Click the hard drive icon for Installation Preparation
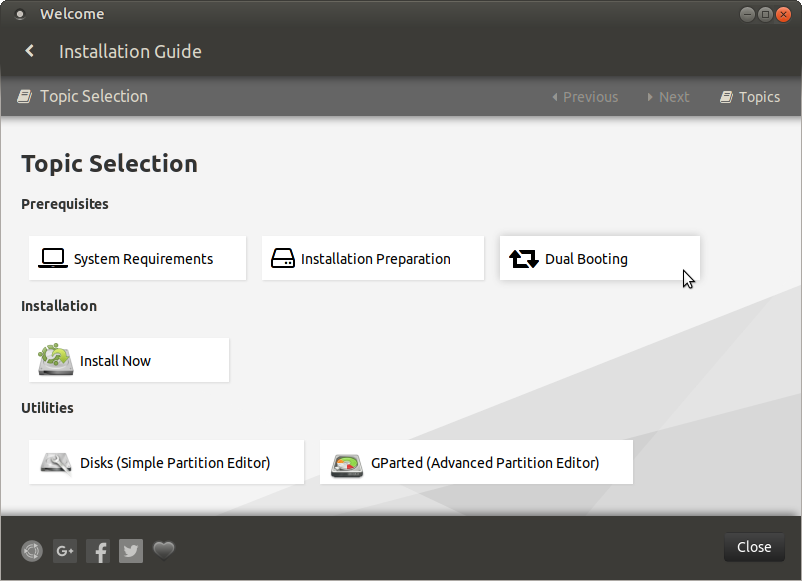The width and height of the screenshot is (802, 581). point(282,258)
